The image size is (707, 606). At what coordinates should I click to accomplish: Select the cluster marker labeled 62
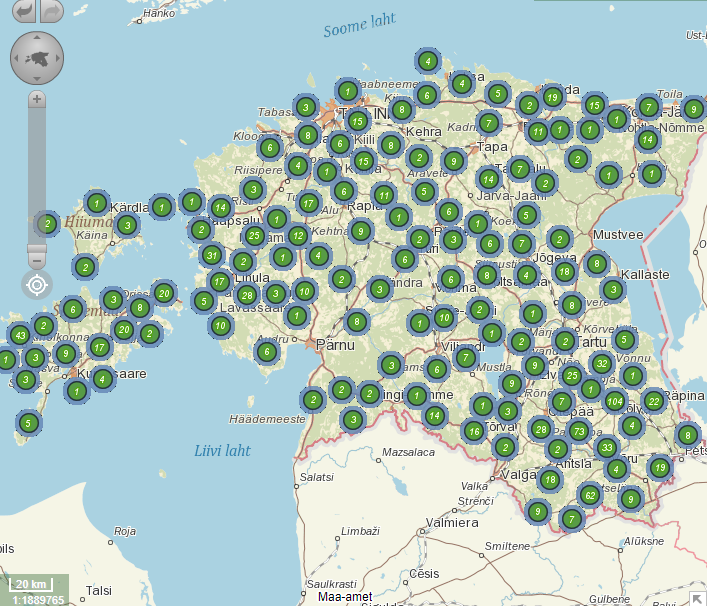[590, 495]
